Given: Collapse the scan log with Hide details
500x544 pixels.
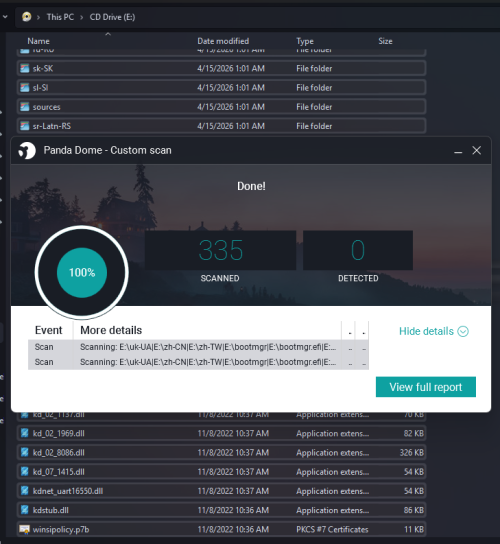Looking at the screenshot, I should (x=434, y=331).
